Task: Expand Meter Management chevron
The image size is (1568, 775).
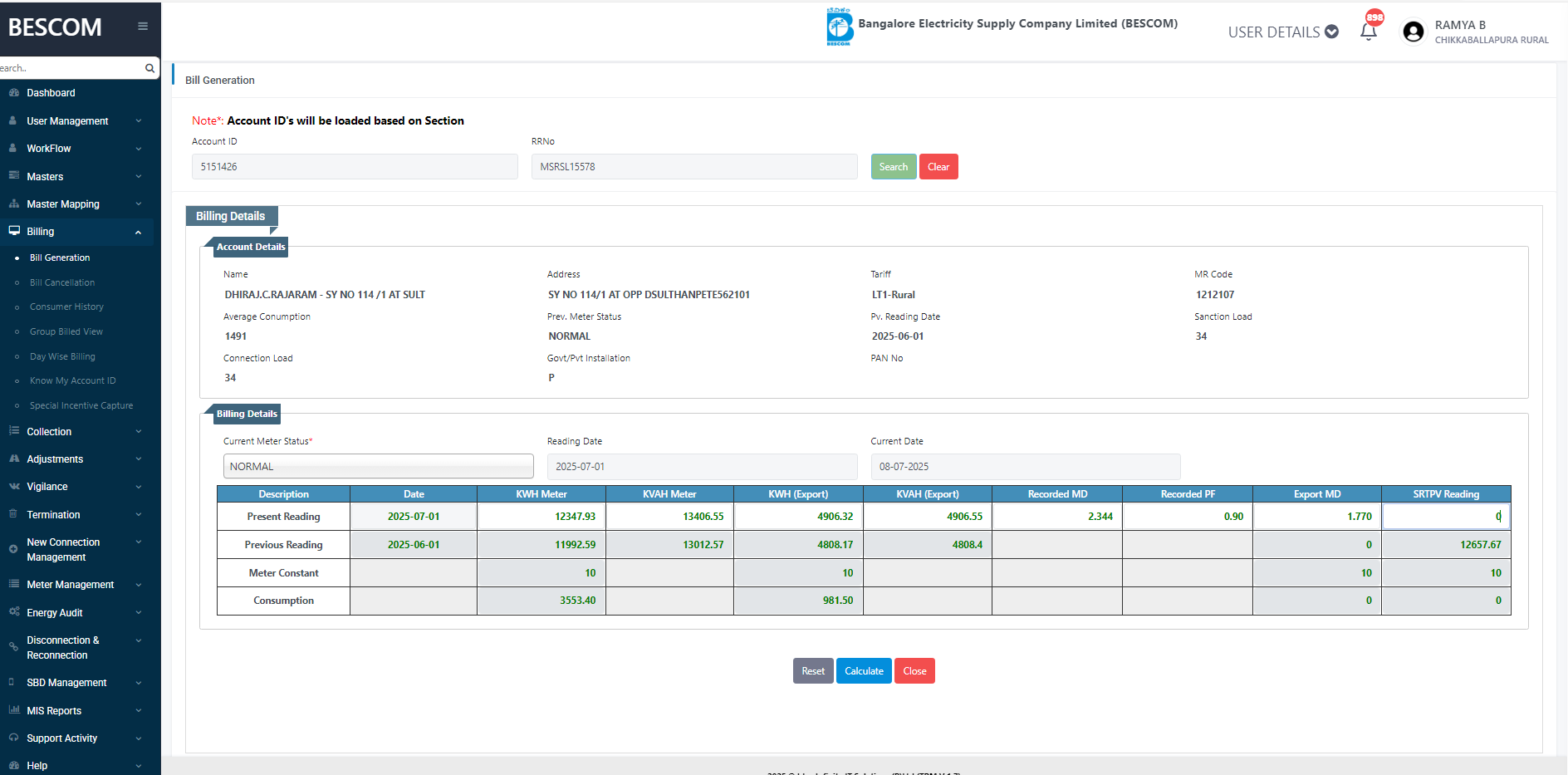Action: coord(139,585)
